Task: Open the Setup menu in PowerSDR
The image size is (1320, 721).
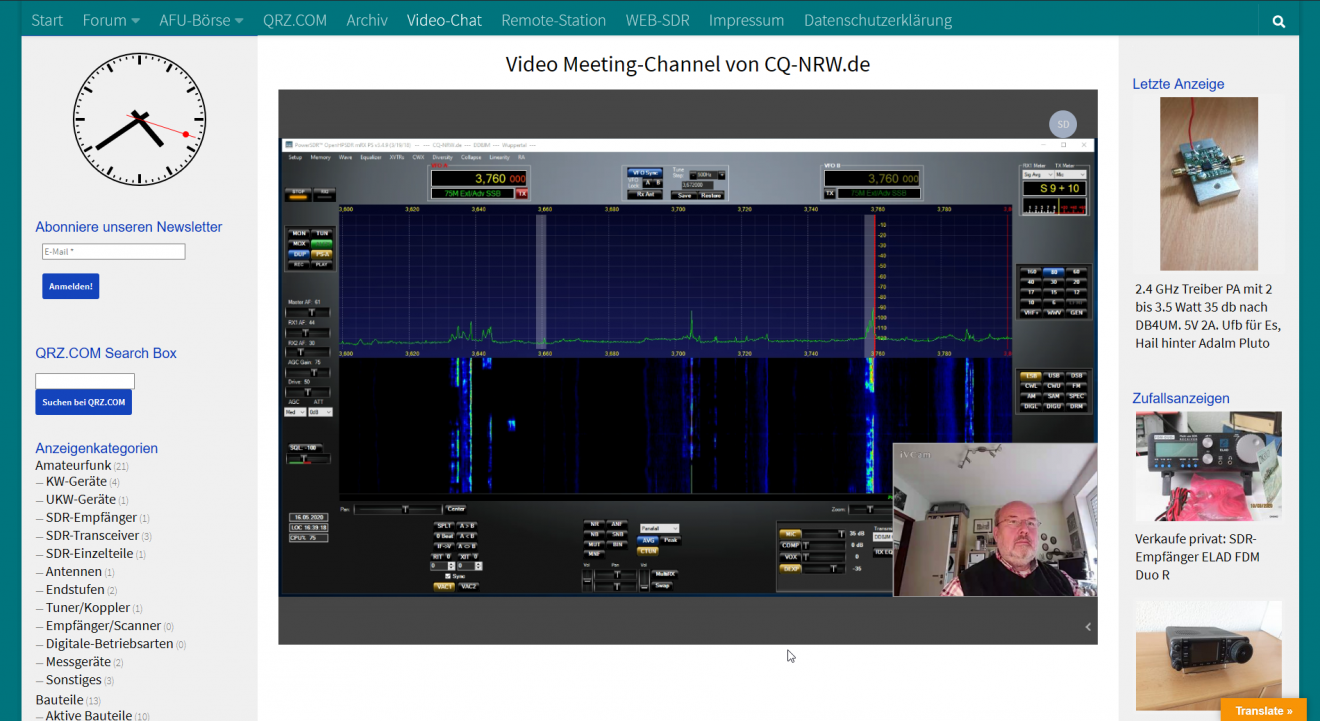Action: 295,157
